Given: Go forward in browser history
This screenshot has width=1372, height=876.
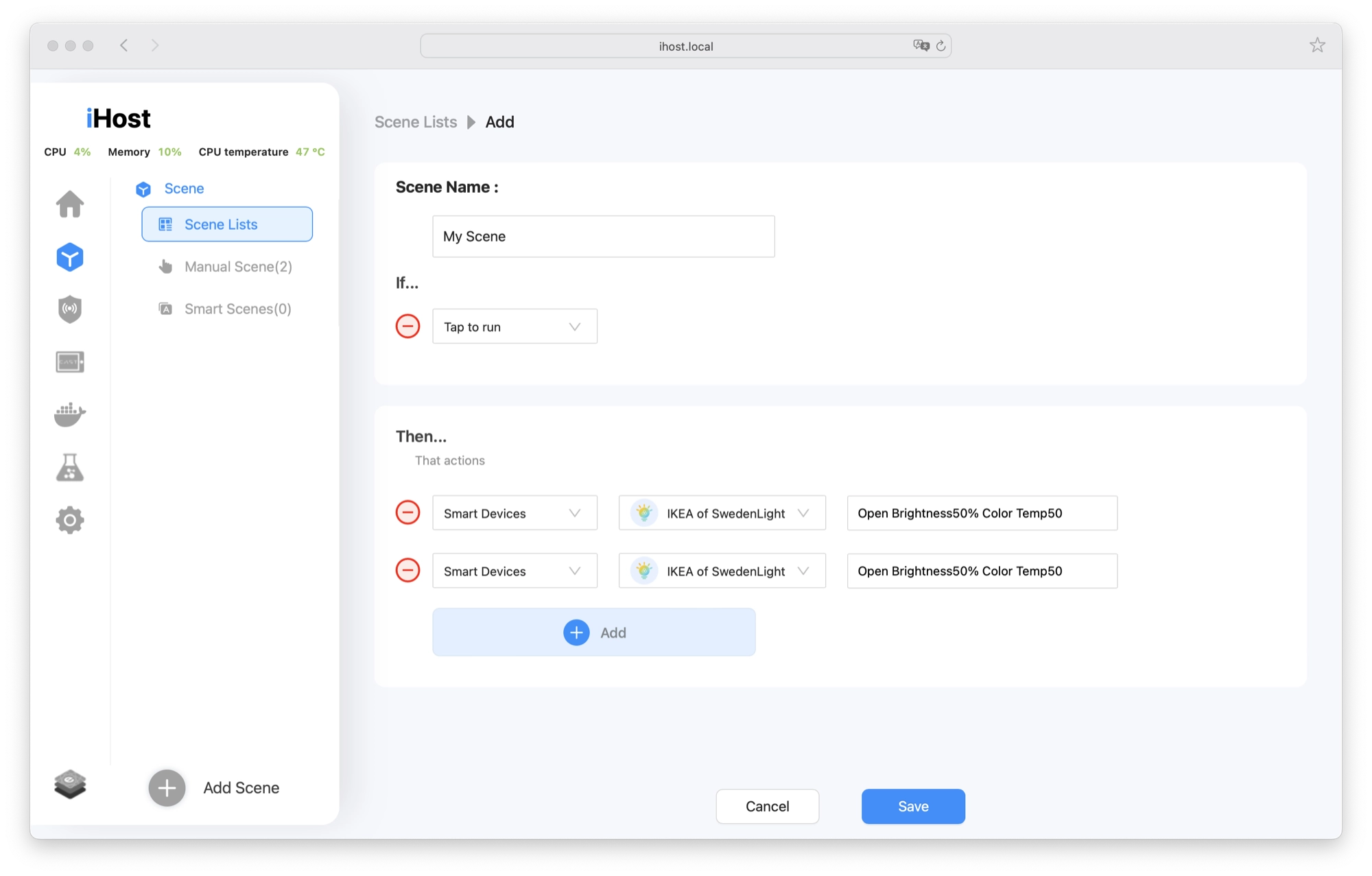Looking at the screenshot, I should pos(155,45).
